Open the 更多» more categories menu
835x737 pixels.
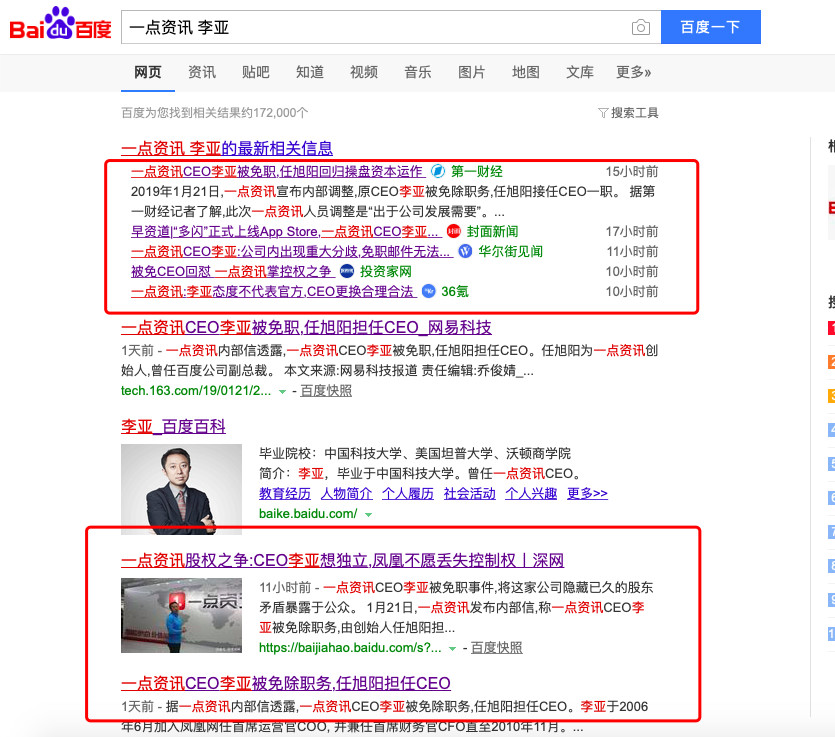(x=634, y=72)
